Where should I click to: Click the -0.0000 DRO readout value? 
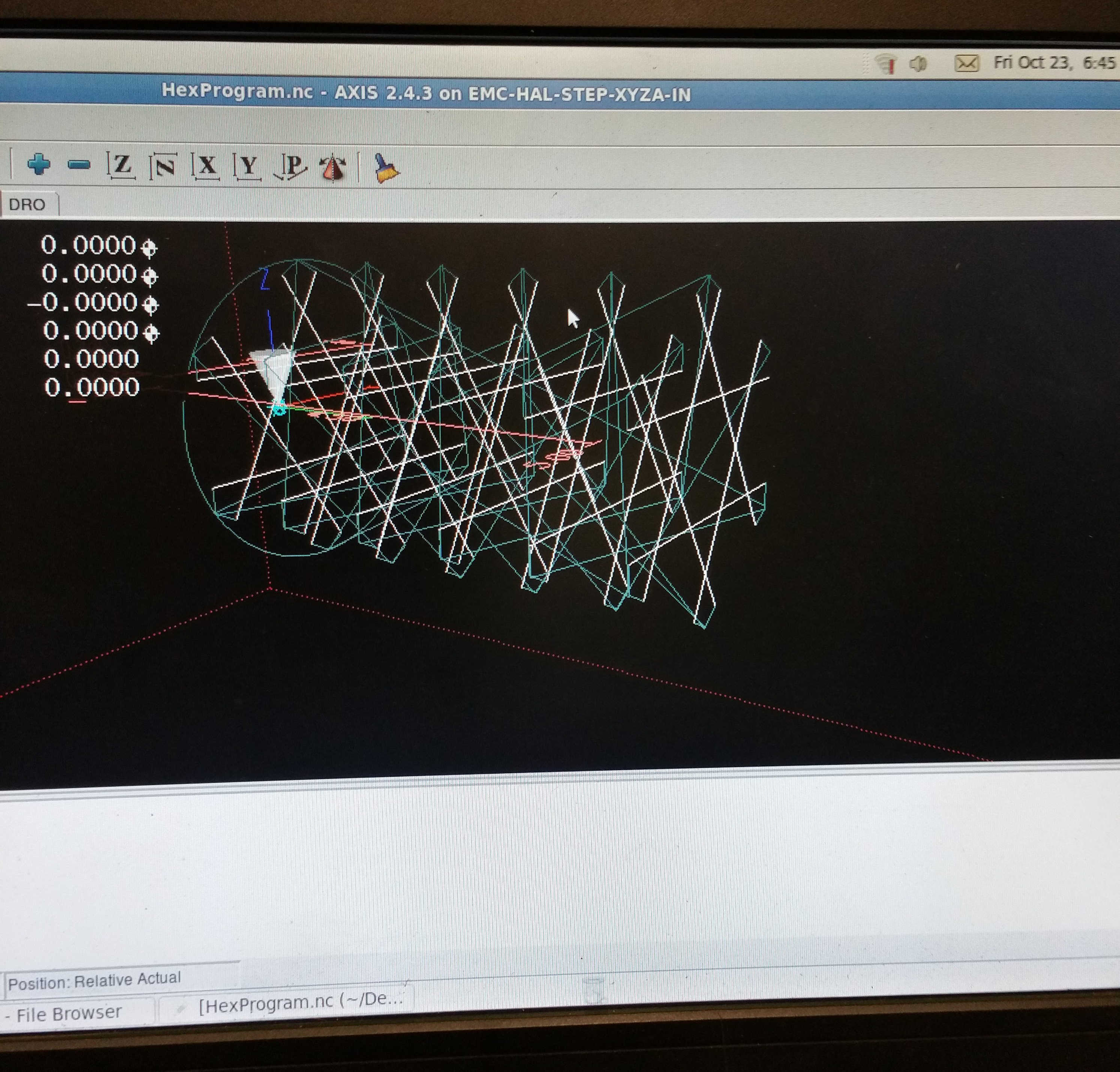point(83,303)
